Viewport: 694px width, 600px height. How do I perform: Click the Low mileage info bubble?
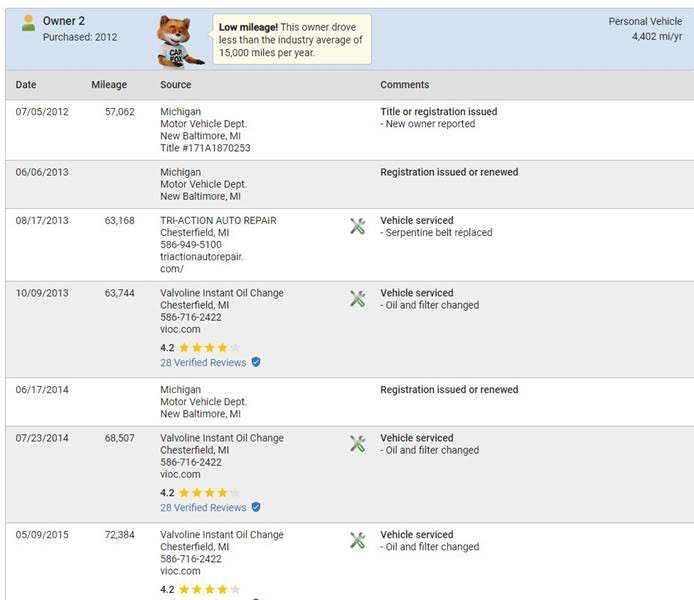[x=291, y=40]
